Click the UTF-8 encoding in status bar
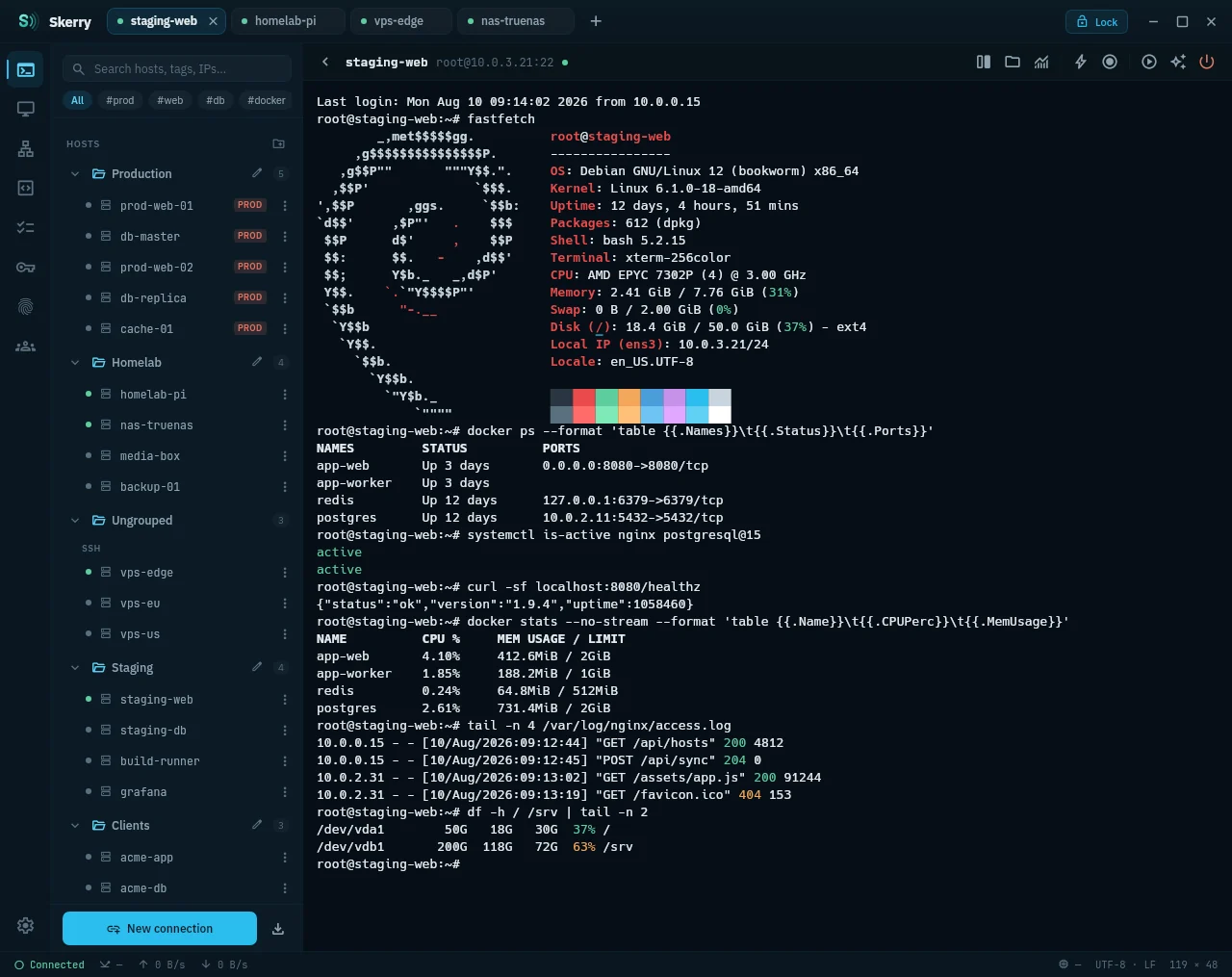The height and width of the screenshot is (977, 1232). coord(1110,964)
